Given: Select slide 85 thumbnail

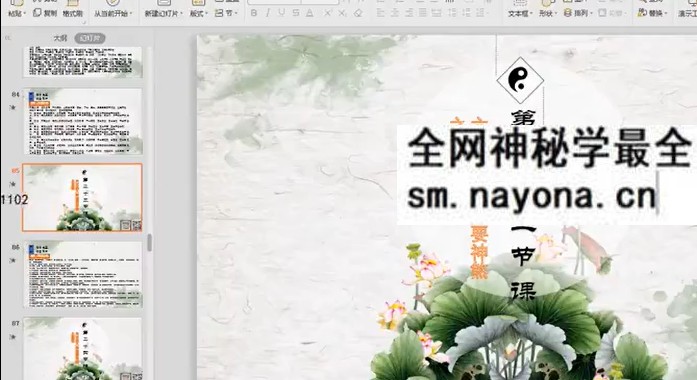Looking at the screenshot, I should (83, 197).
